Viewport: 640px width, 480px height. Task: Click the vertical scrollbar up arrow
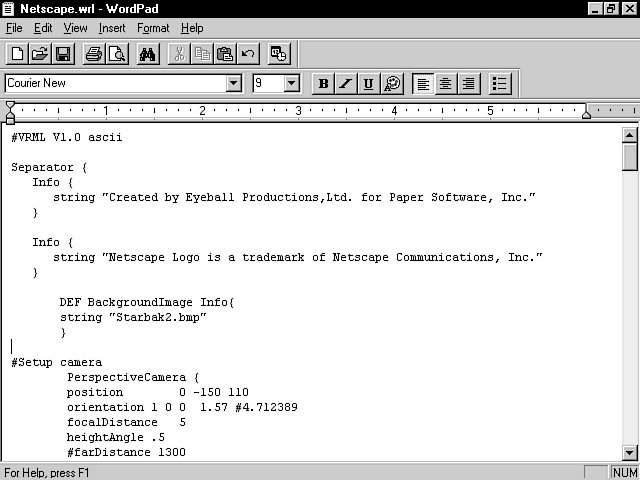(x=630, y=135)
